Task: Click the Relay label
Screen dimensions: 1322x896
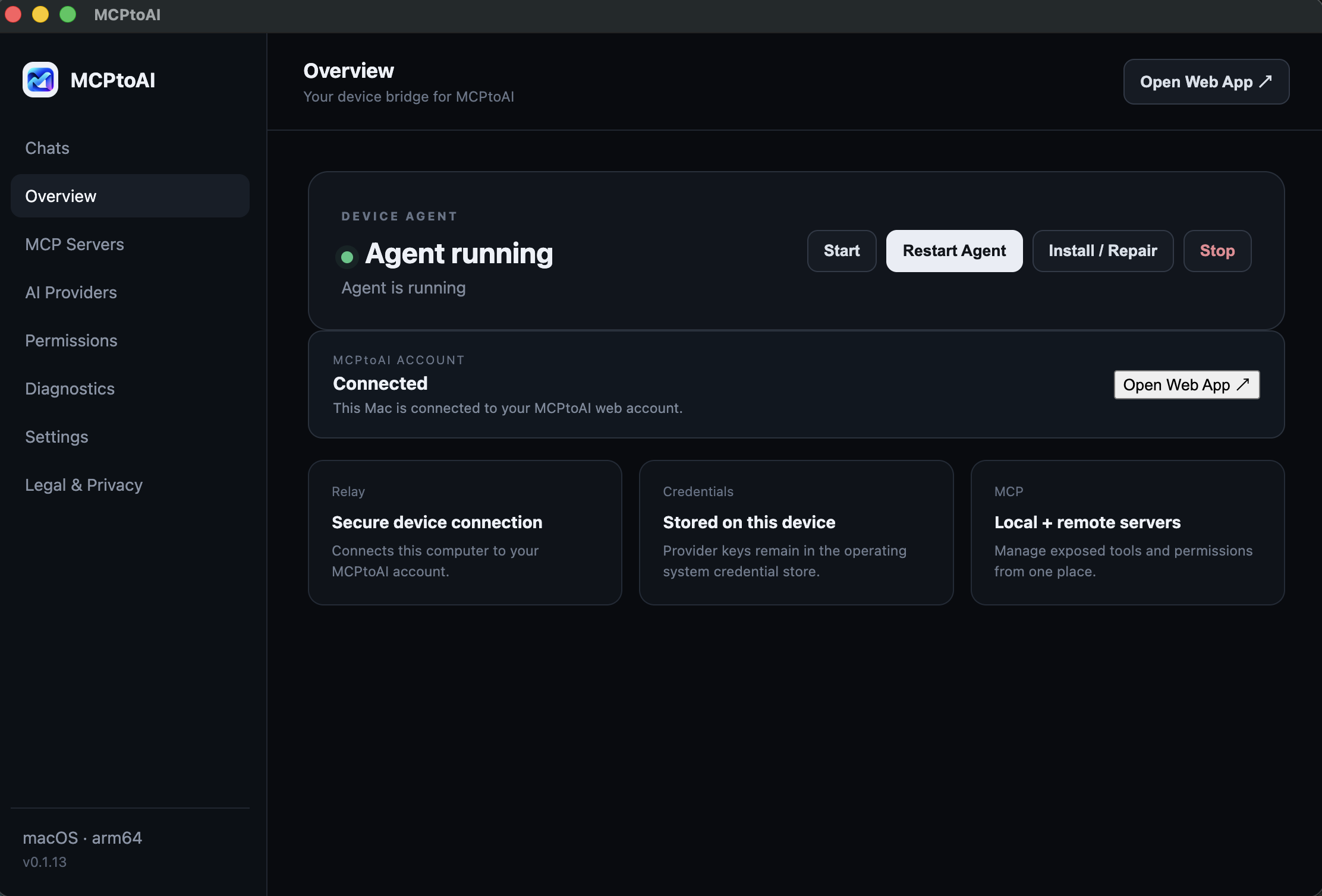Action: 348,492
